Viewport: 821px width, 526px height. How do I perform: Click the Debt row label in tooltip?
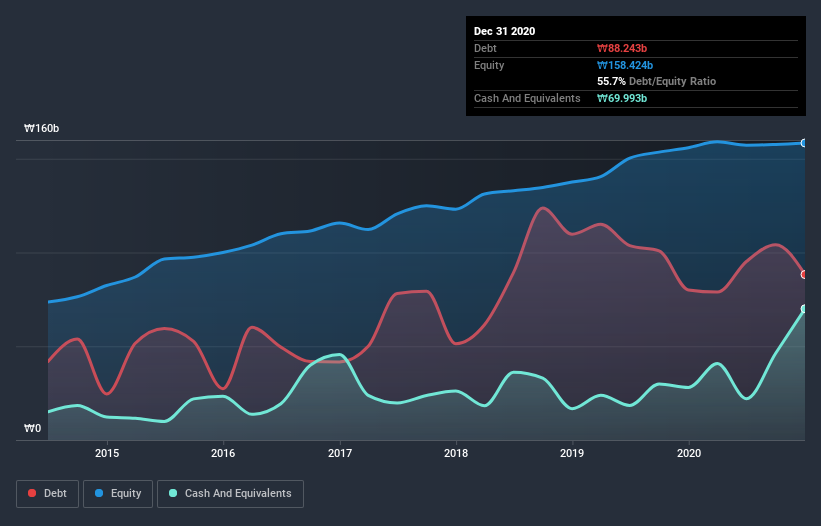[485, 48]
